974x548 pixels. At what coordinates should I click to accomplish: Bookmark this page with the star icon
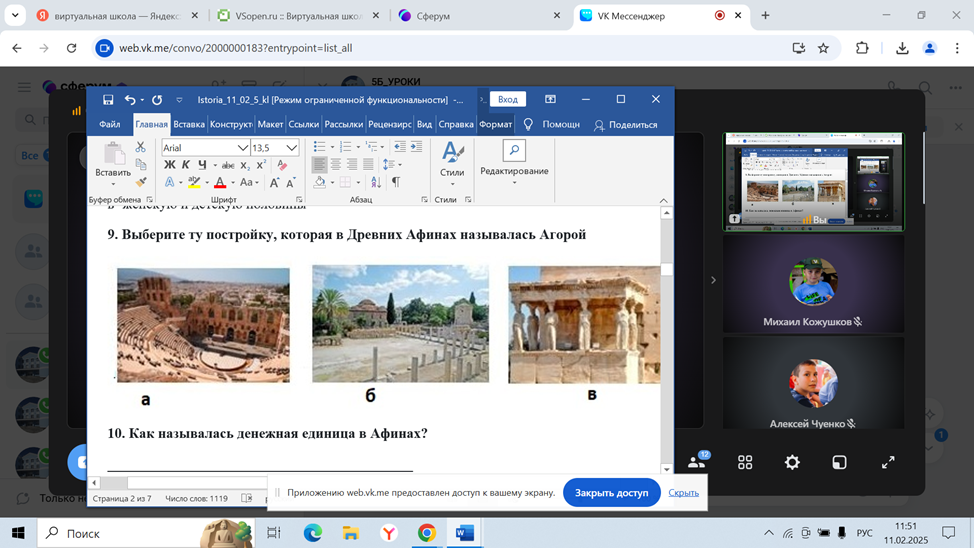pyautogui.click(x=823, y=48)
